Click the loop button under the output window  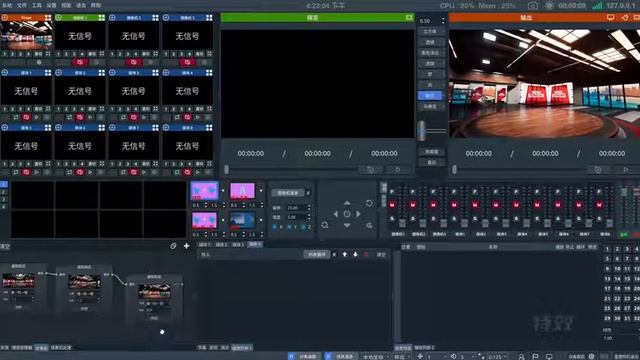click(x=598, y=169)
